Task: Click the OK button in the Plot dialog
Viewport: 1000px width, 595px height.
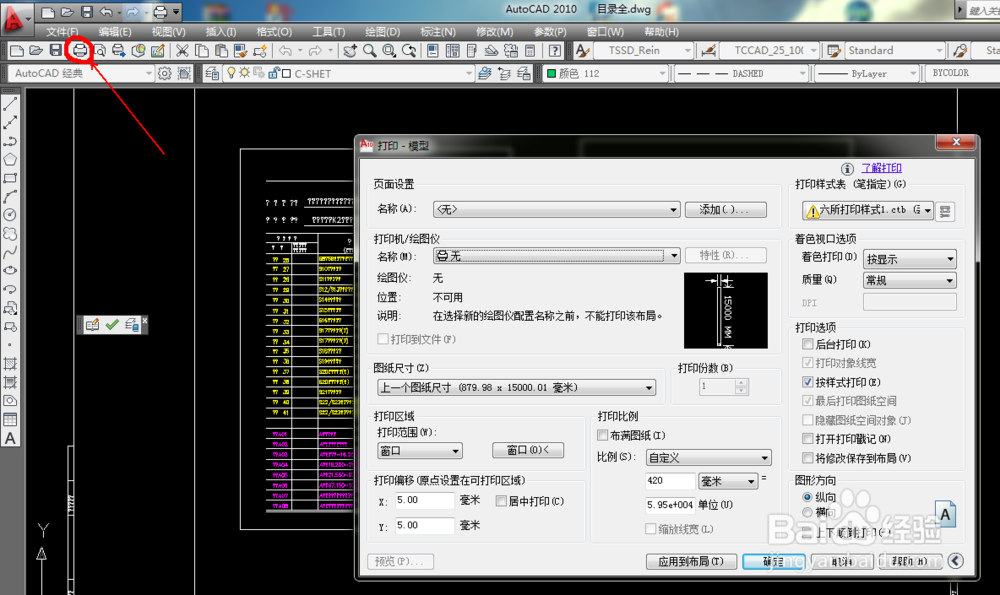Action: (774, 561)
